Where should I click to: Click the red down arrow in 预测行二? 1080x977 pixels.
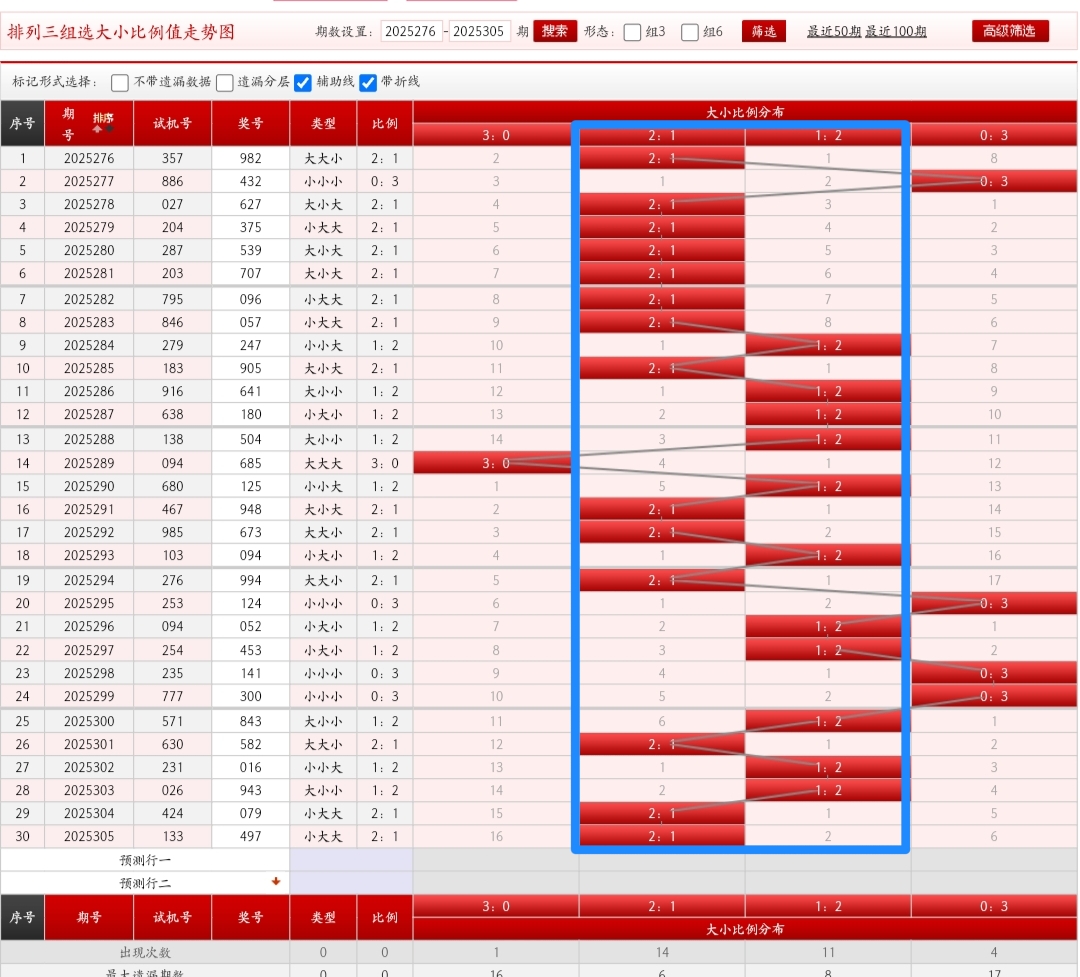point(276,882)
